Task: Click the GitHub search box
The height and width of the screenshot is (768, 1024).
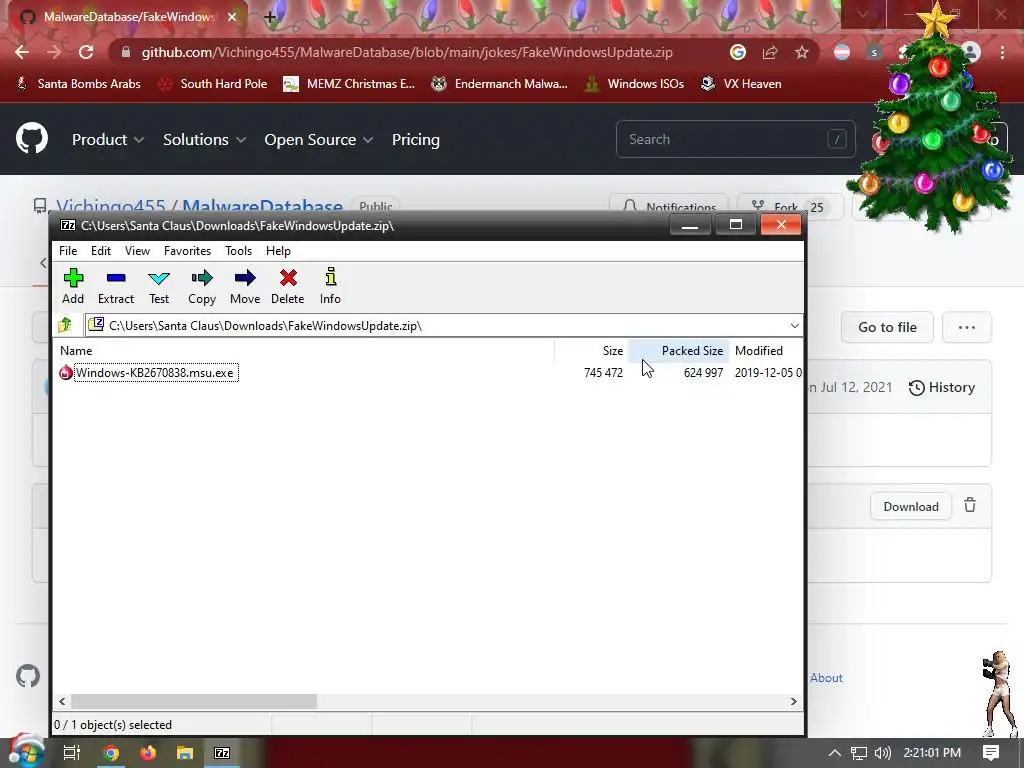Action: [735, 139]
